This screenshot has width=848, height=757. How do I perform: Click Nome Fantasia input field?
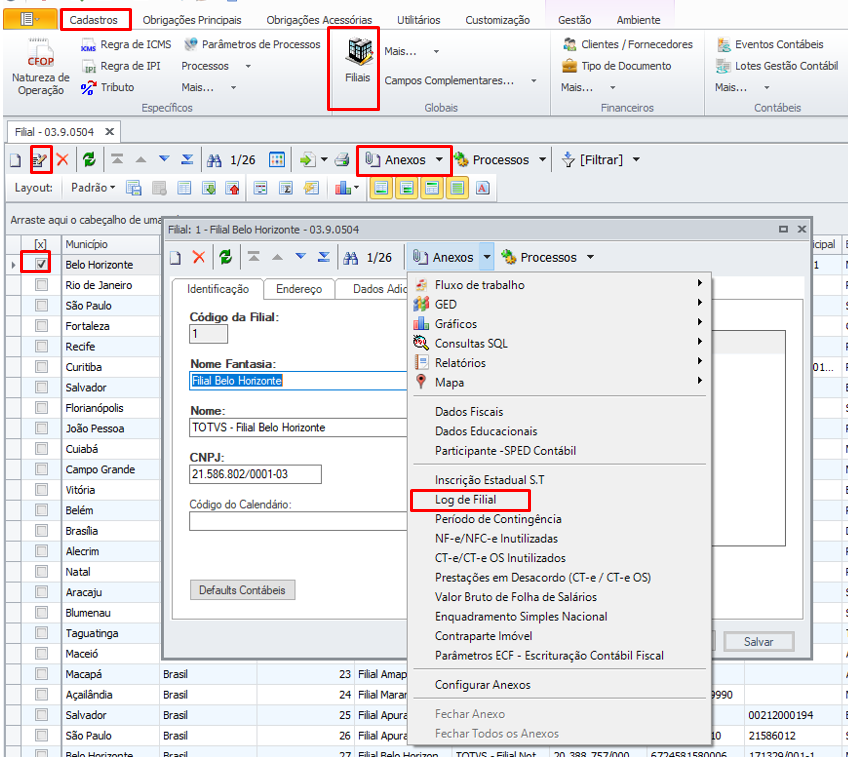(x=298, y=381)
